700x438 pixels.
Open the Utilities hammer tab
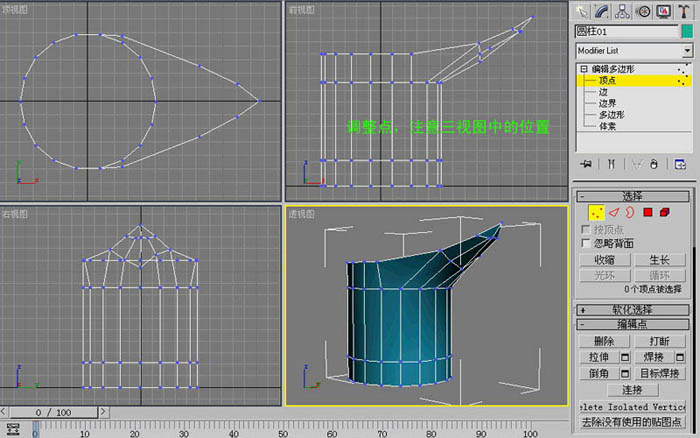(x=684, y=11)
